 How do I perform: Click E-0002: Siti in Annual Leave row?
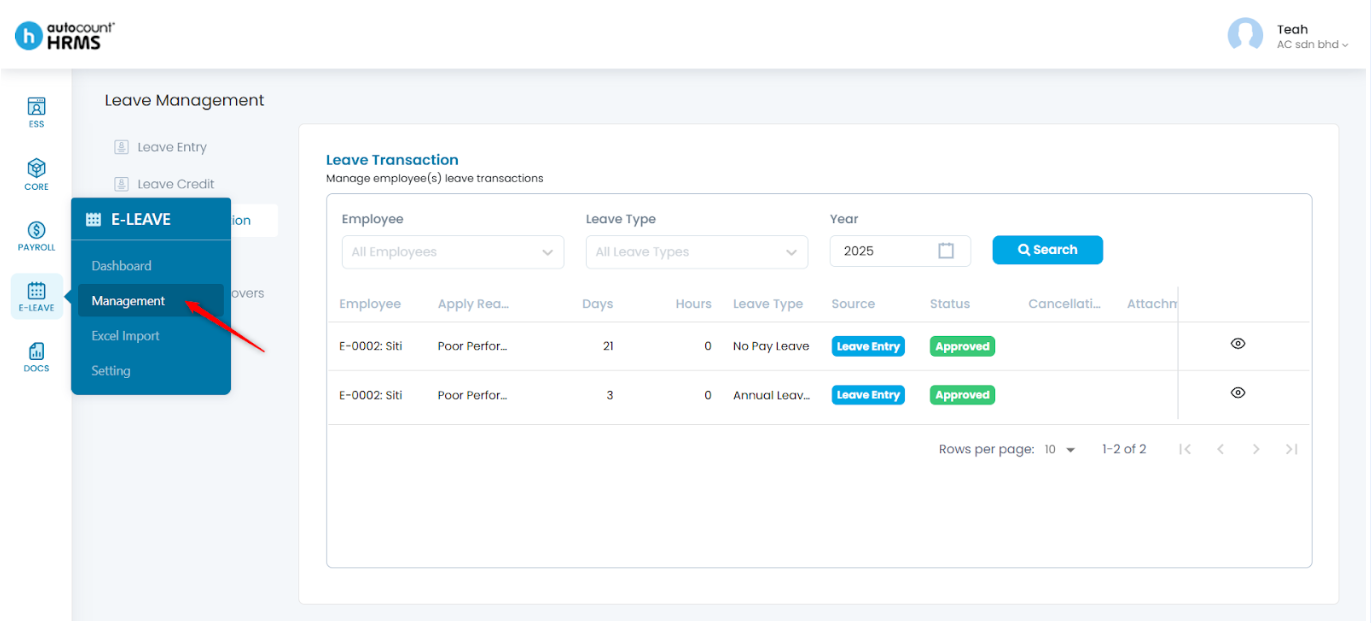click(x=370, y=395)
